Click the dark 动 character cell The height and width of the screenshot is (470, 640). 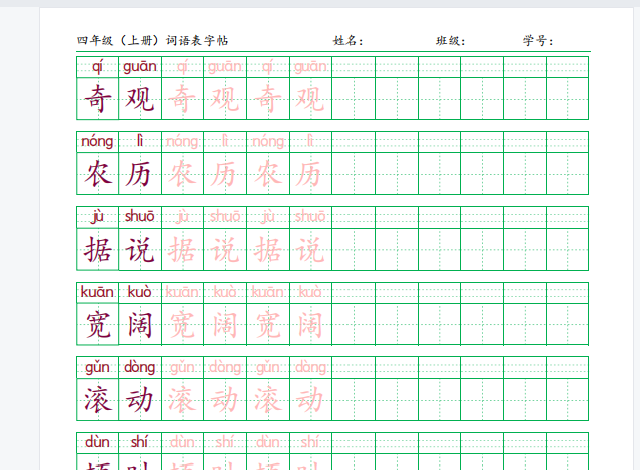tap(140, 399)
